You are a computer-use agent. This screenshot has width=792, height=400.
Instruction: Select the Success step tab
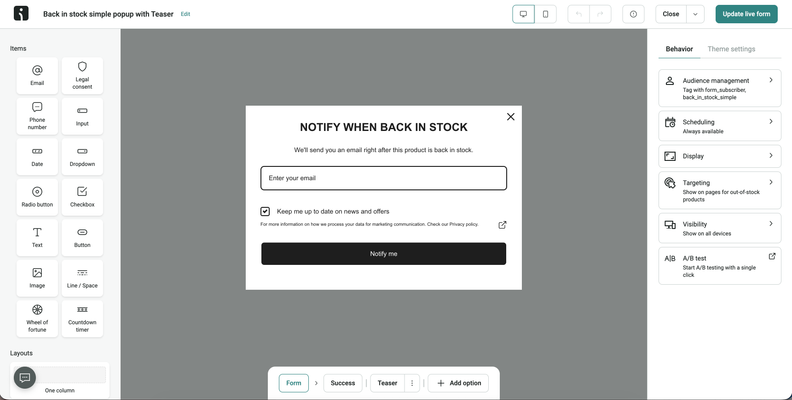342,383
